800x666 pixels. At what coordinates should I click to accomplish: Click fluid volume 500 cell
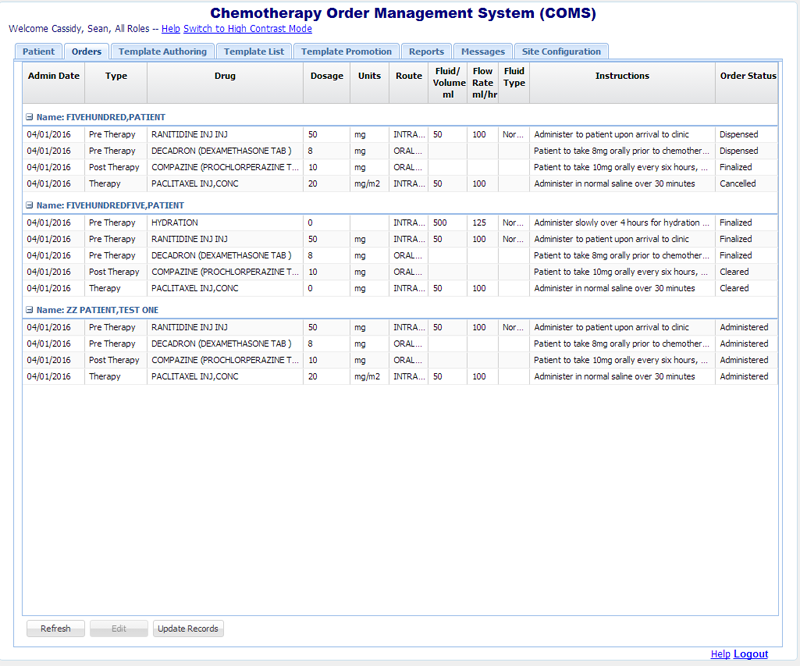[x=447, y=223]
